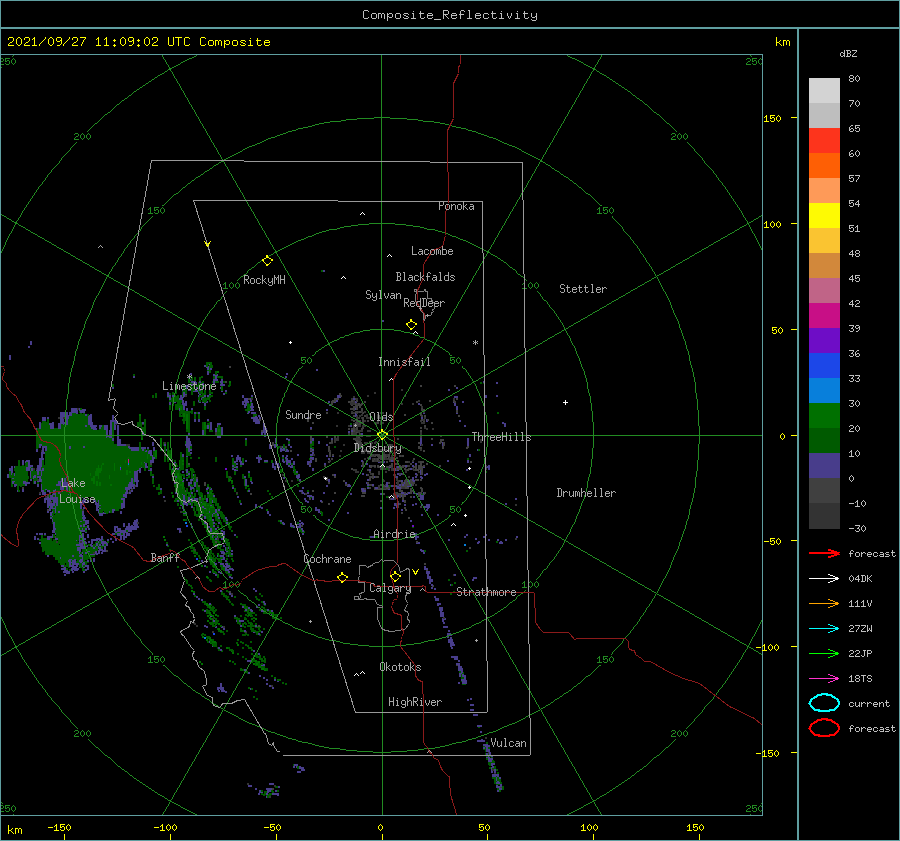
Task: Click the red forecast arrow in legend
Action: click(824, 553)
